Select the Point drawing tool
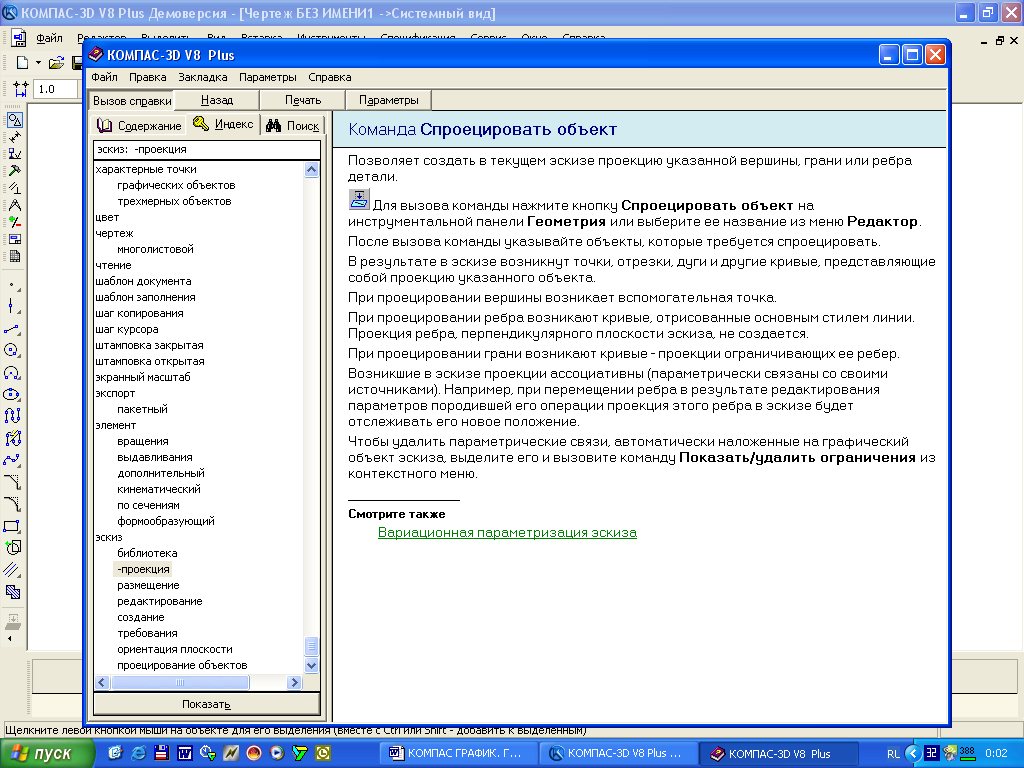The width and height of the screenshot is (1024, 768). click(12, 286)
